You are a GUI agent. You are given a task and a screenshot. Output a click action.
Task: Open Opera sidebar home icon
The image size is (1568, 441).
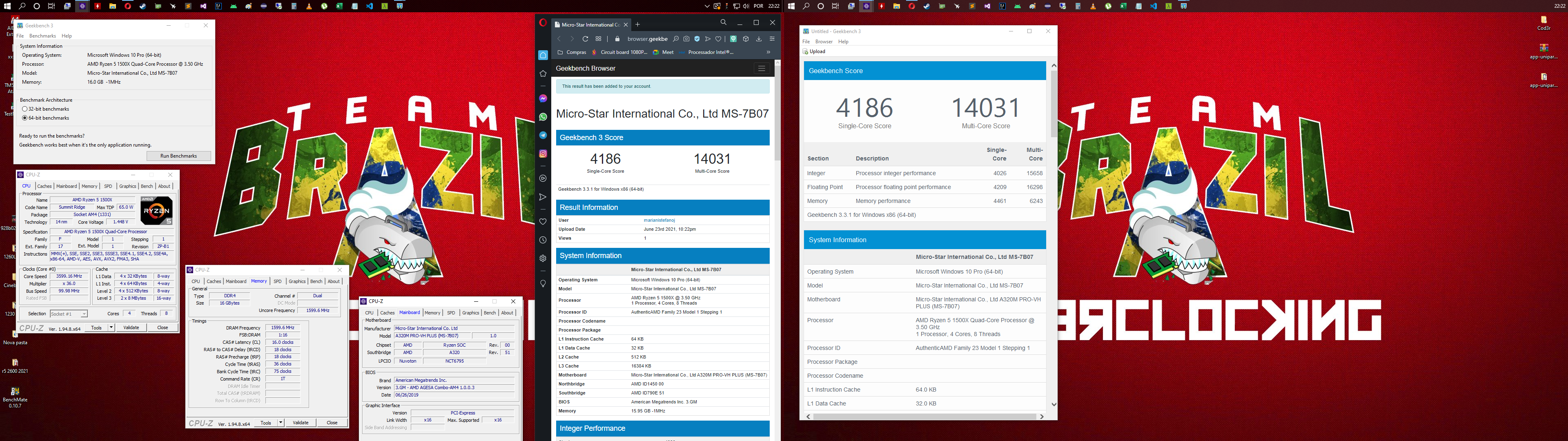543,55
